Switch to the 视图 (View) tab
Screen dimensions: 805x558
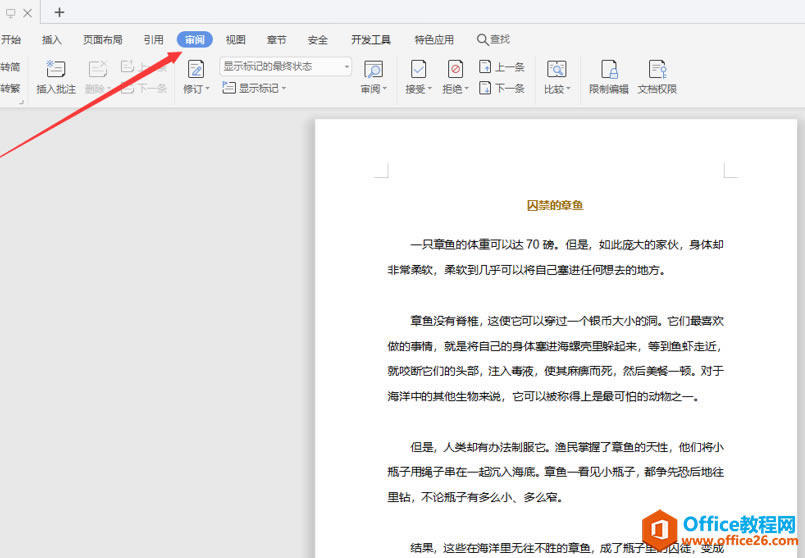pos(236,40)
